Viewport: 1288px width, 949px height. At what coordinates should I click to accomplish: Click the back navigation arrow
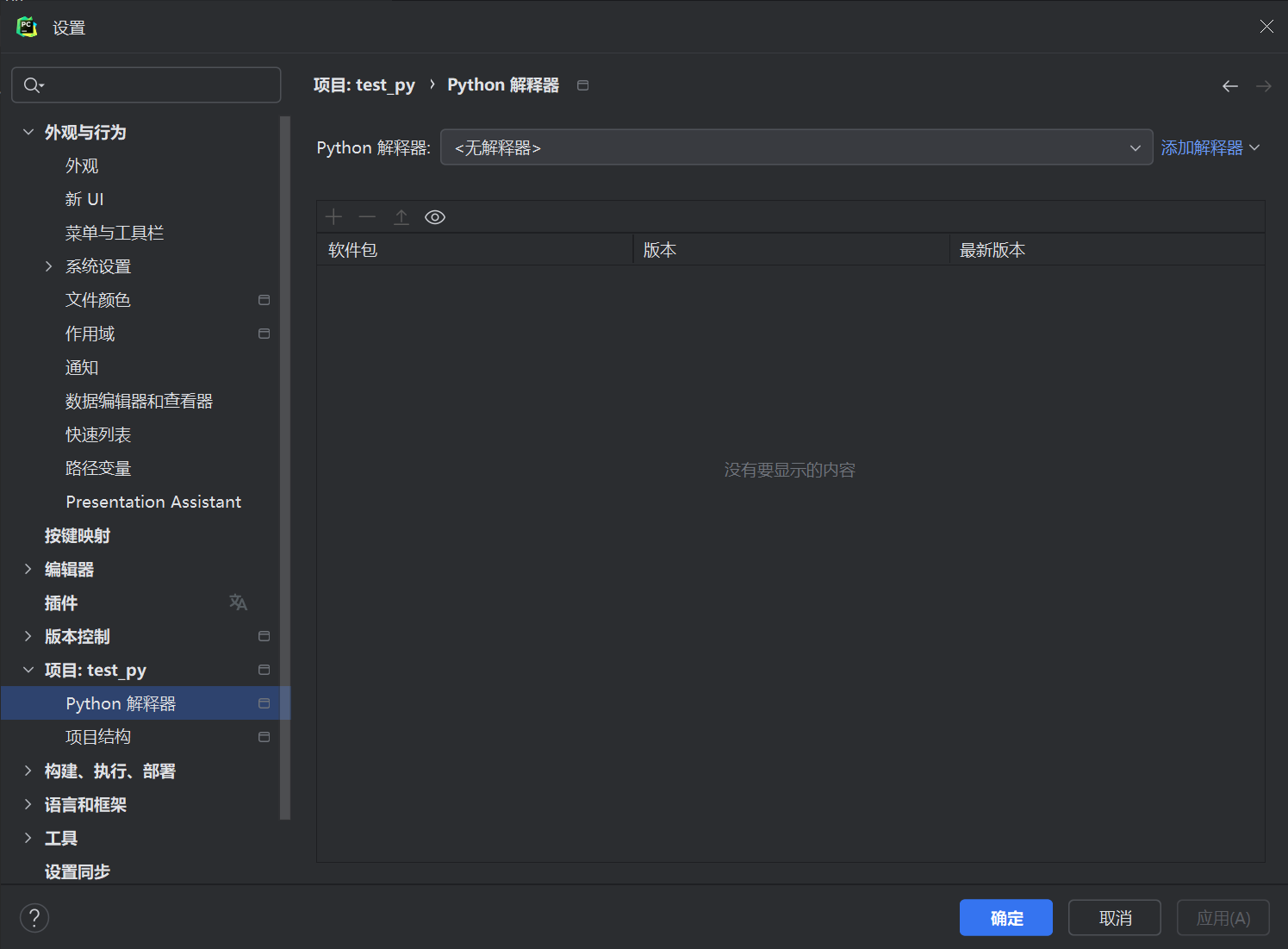[x=1229, y=85]
